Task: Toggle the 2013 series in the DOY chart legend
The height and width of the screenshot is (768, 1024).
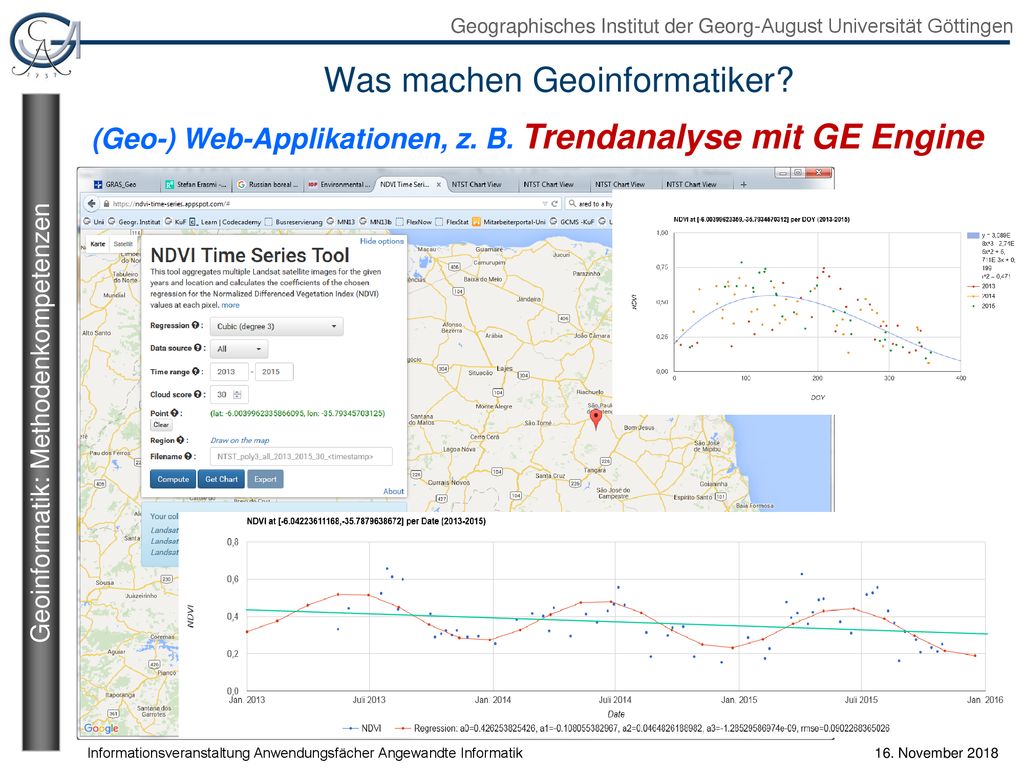Action: click(982, 286)
